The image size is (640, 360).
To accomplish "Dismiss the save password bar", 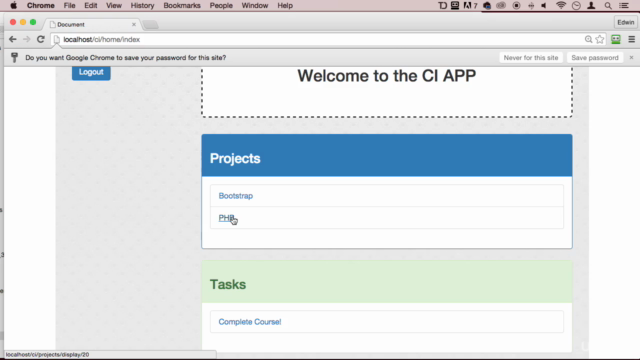I will [x=631, y=58].
